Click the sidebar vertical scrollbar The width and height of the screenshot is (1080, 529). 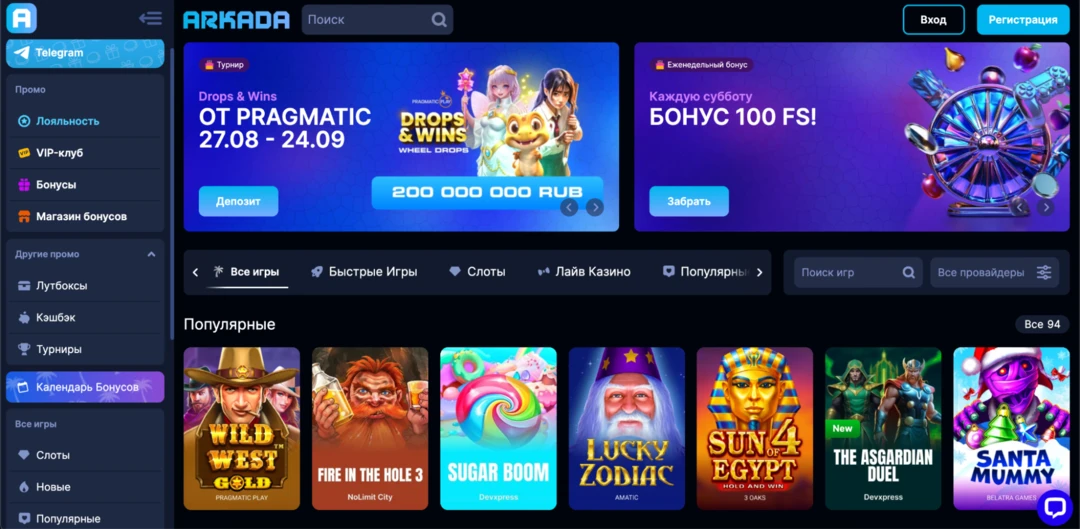pos(172,189)
